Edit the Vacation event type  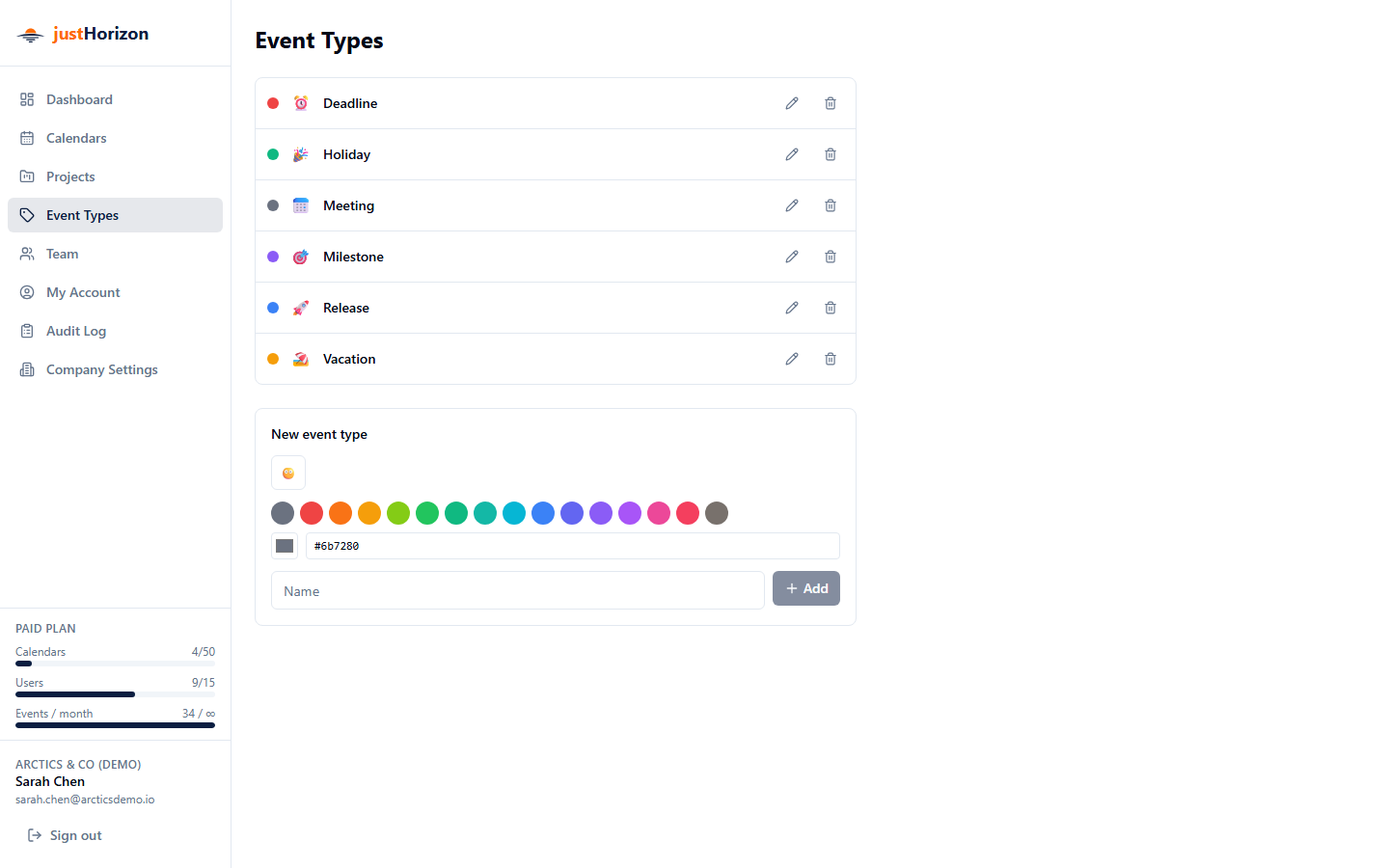pos(792,359)
